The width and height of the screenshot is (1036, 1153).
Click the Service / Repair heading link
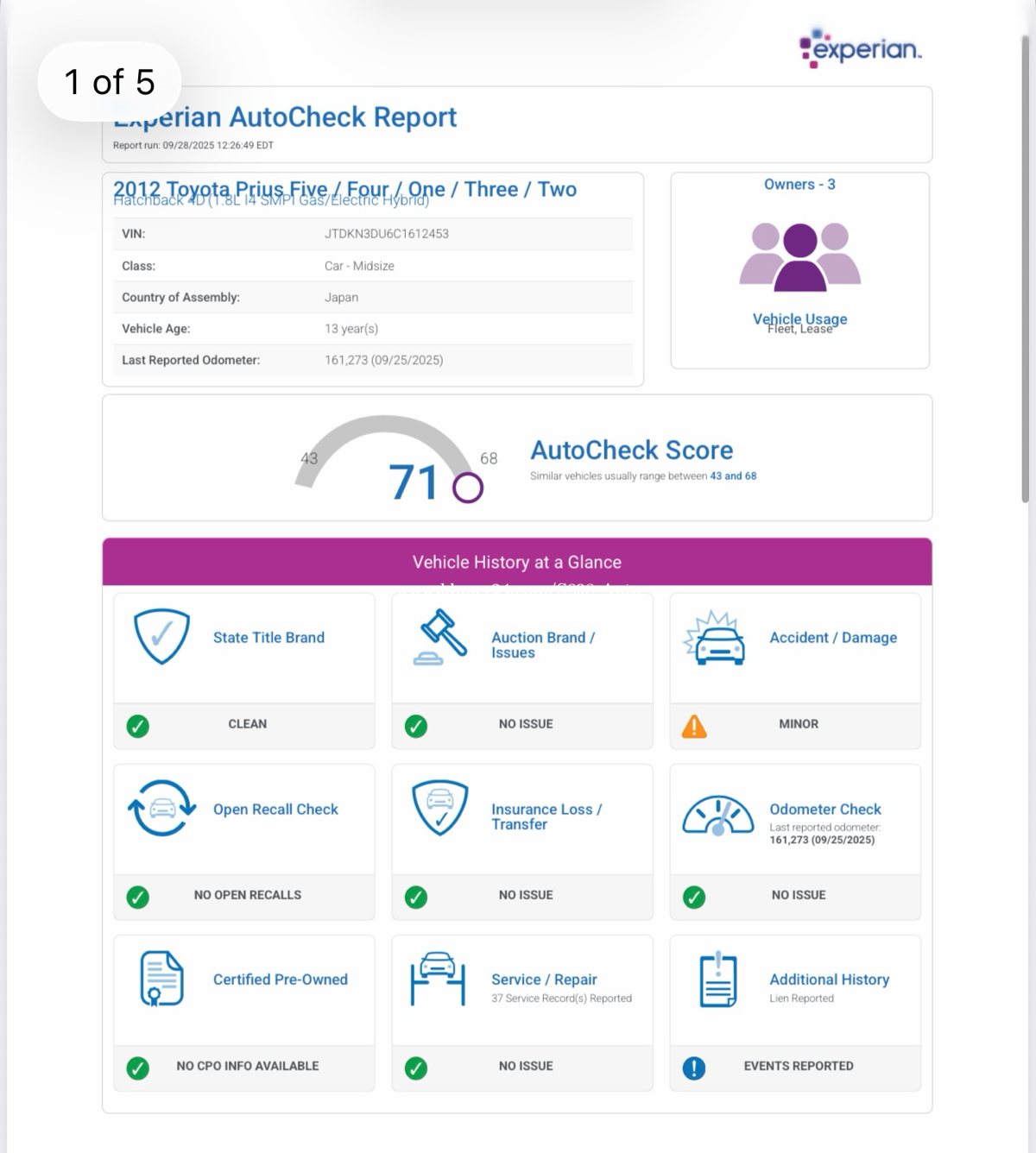pos(544,980)
